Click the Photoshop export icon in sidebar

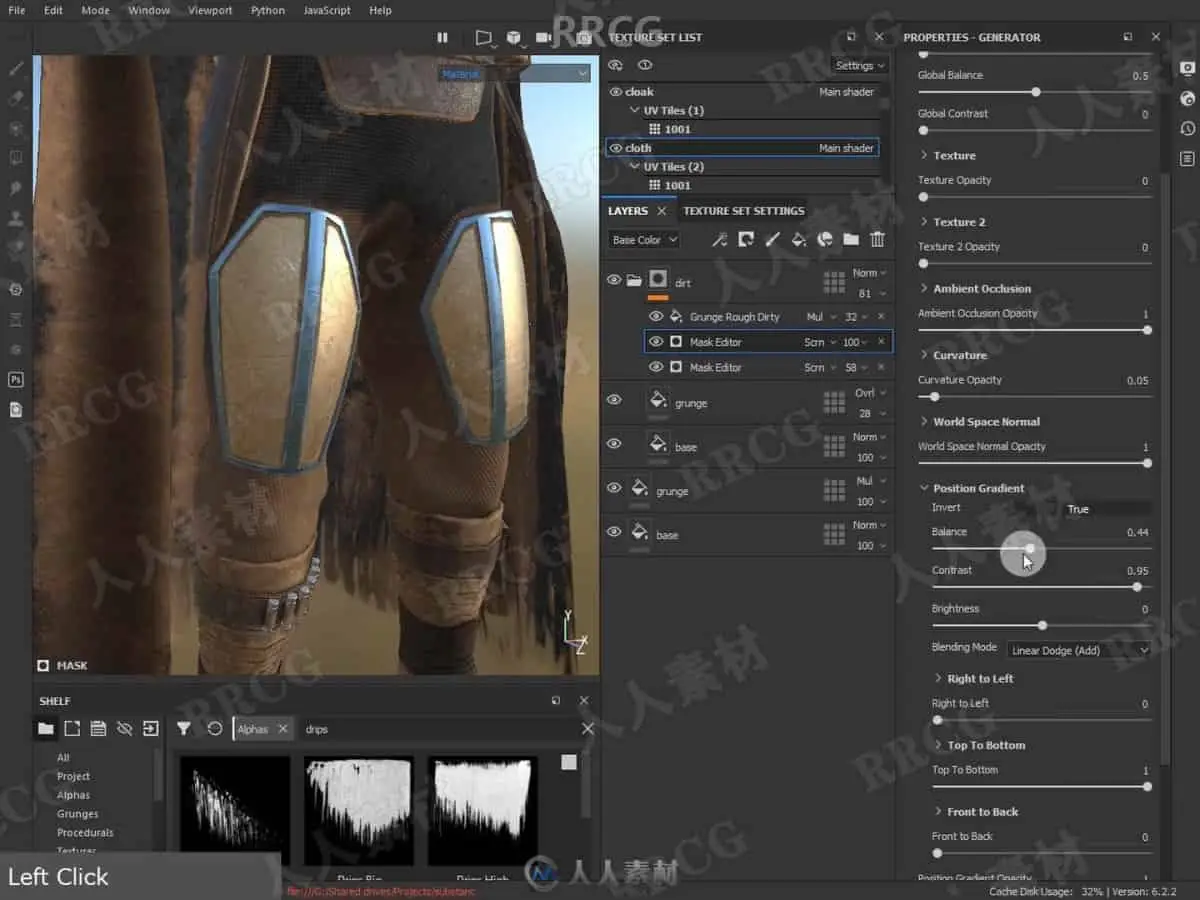click(16, 380)
